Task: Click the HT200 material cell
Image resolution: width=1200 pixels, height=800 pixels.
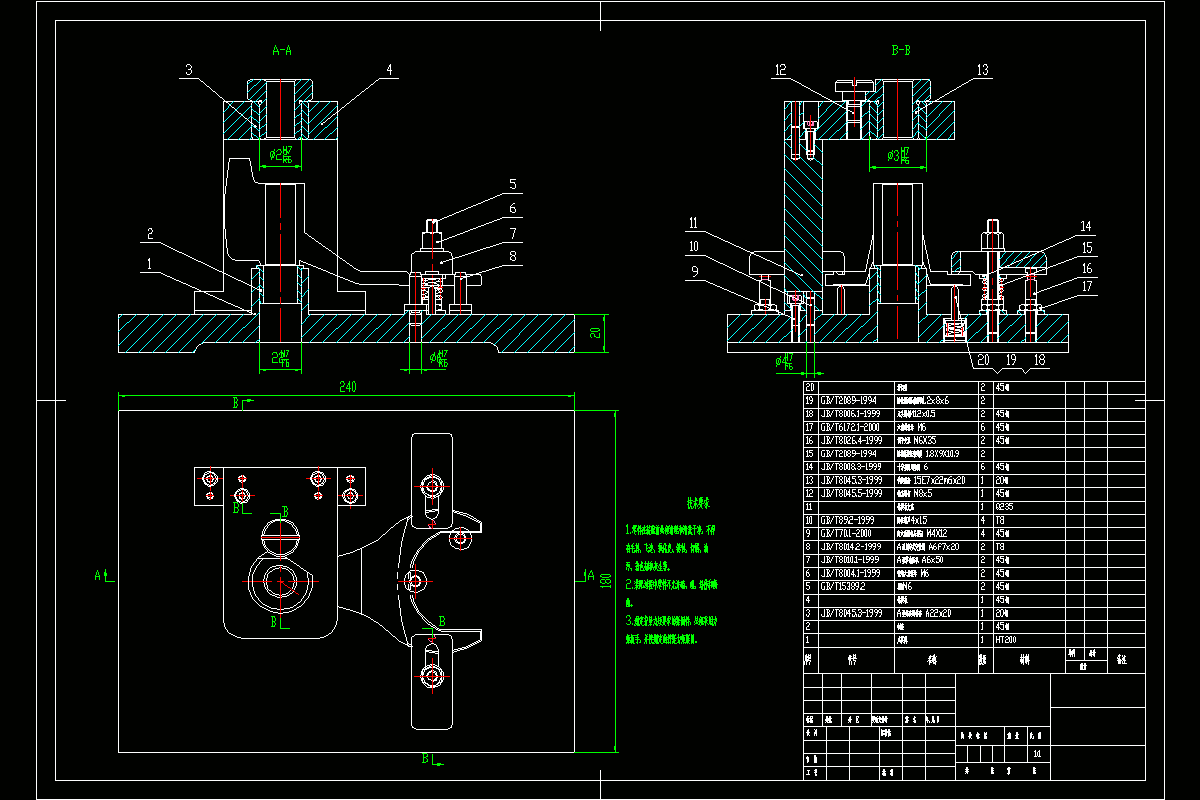Action: coord(1005,640)
